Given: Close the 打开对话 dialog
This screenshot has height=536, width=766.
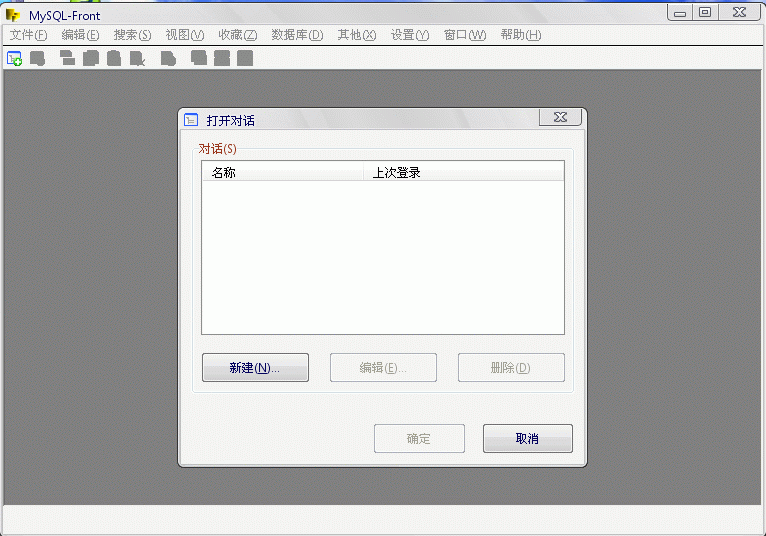Looking at the screenshot, I should [x=560, y=117].
